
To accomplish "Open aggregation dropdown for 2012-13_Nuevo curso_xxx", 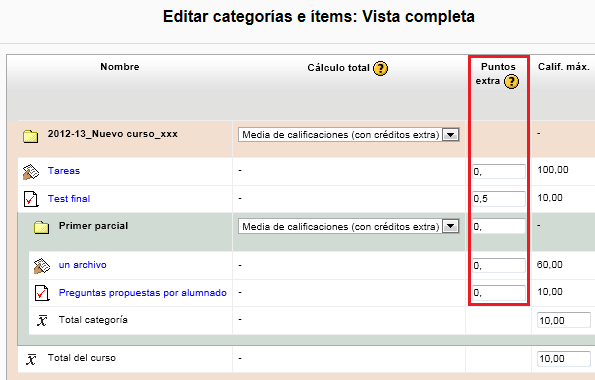I will 349,135.
